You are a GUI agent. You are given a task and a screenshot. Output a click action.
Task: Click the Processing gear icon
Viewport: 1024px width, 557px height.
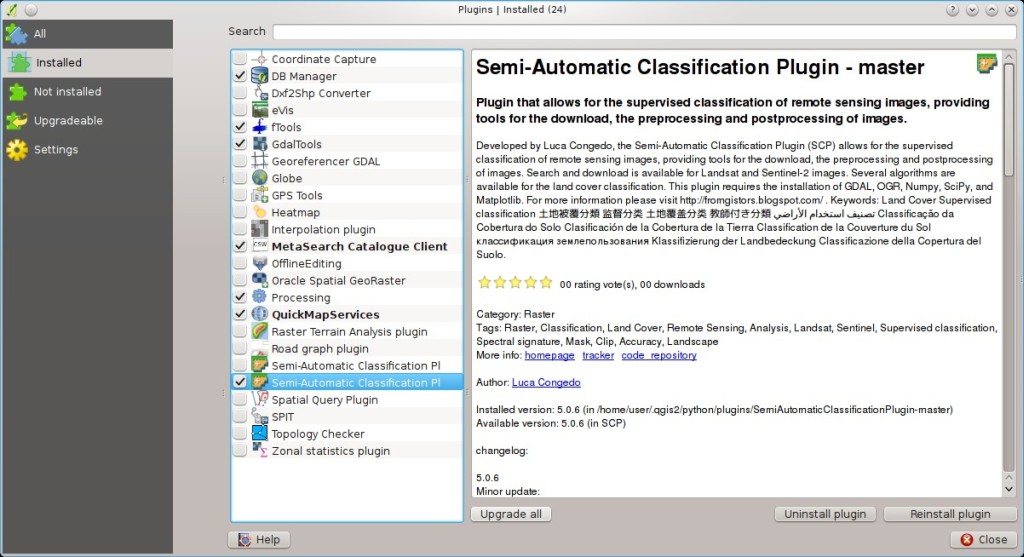[260, 297]
